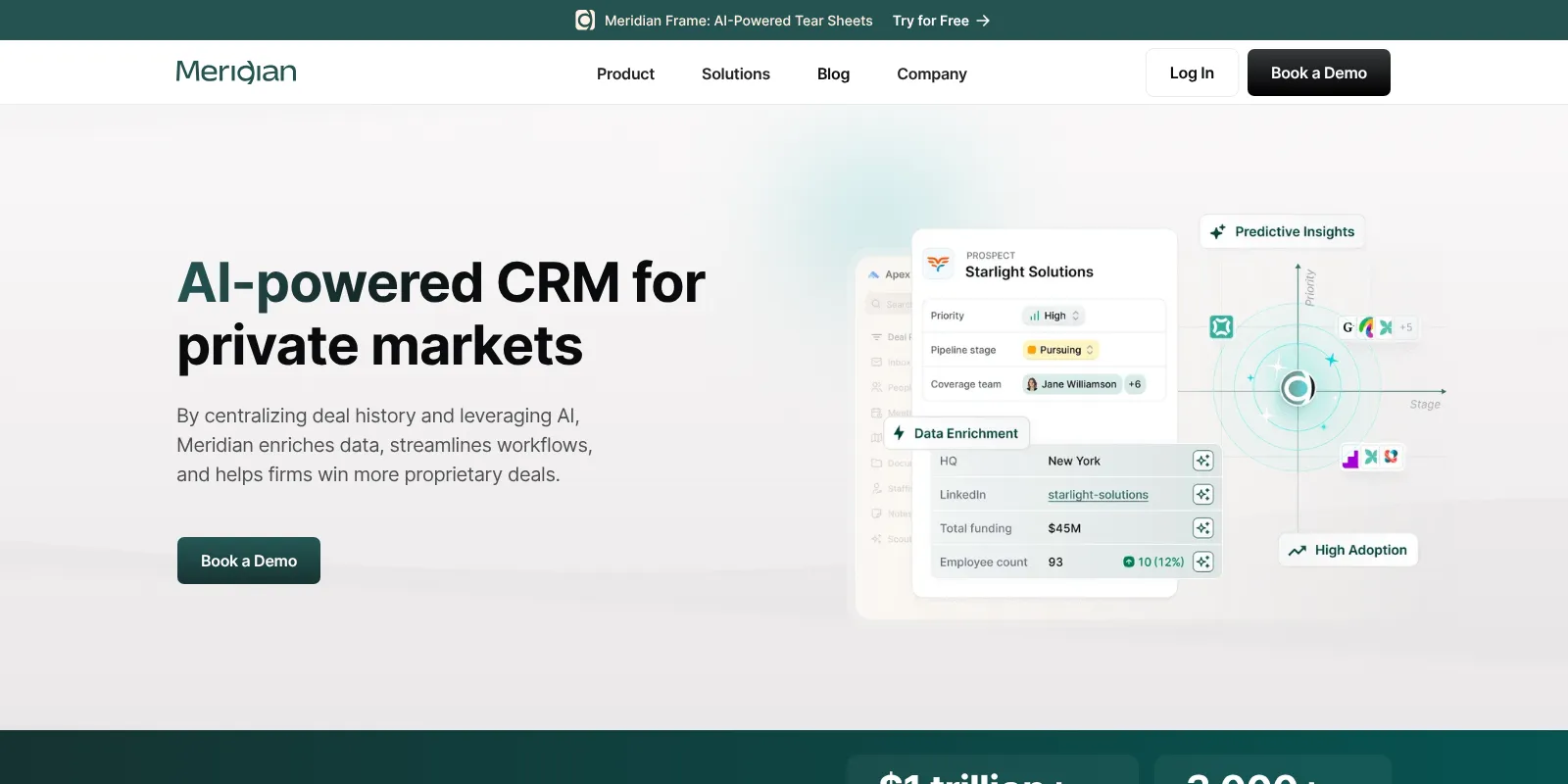The height and width of the screenshot is (784, 1568).
Task: Click the Employee count row's sparkle icon
Action: (1203, 562)
